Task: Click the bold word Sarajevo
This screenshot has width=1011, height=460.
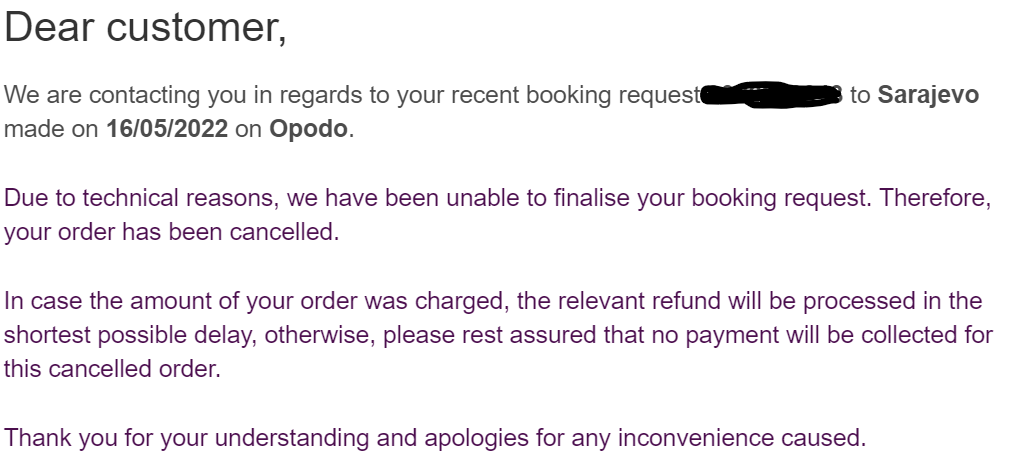Action: pos(928,95)
